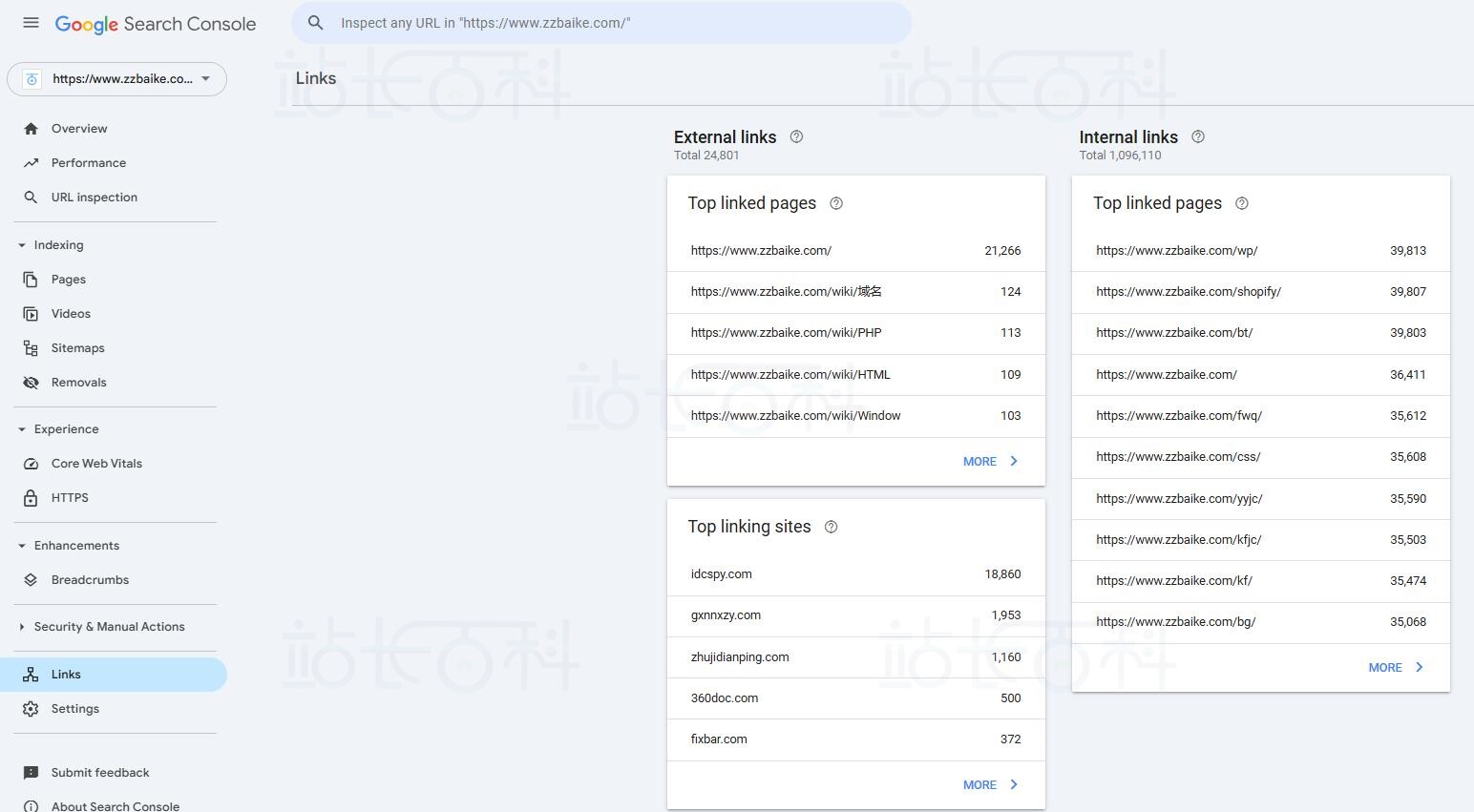Click the HTTPS lock icon
1474x812 pixels.
click(31, 498)
